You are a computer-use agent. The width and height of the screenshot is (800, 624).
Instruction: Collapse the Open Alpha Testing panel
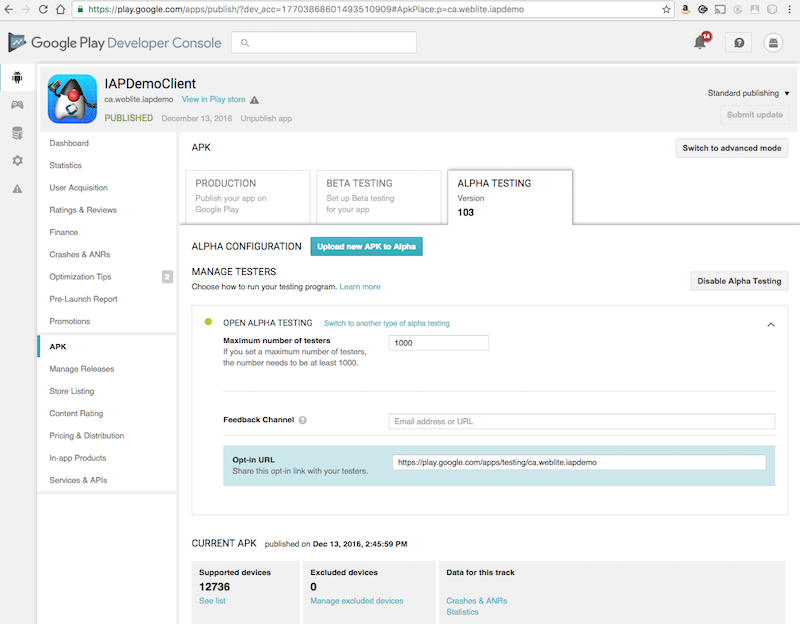click(771, 324)
